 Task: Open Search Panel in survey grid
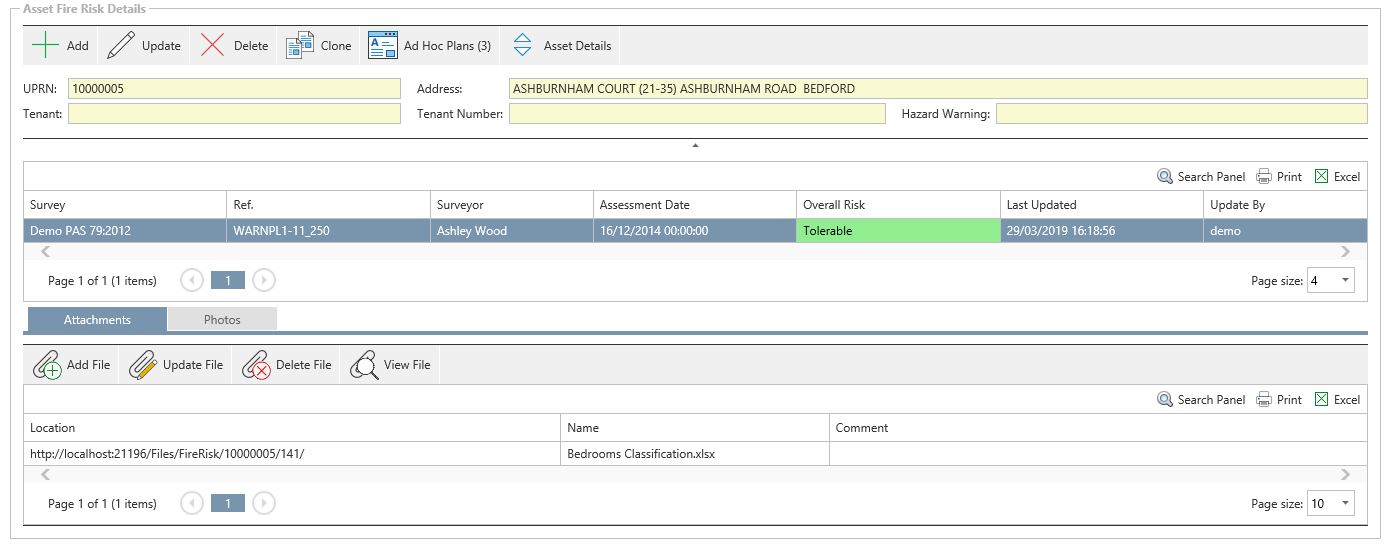pos(1201,177)
